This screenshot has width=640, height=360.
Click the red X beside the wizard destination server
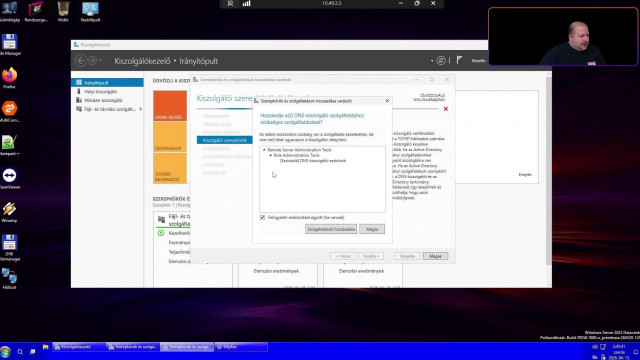[x=446, y=109]
